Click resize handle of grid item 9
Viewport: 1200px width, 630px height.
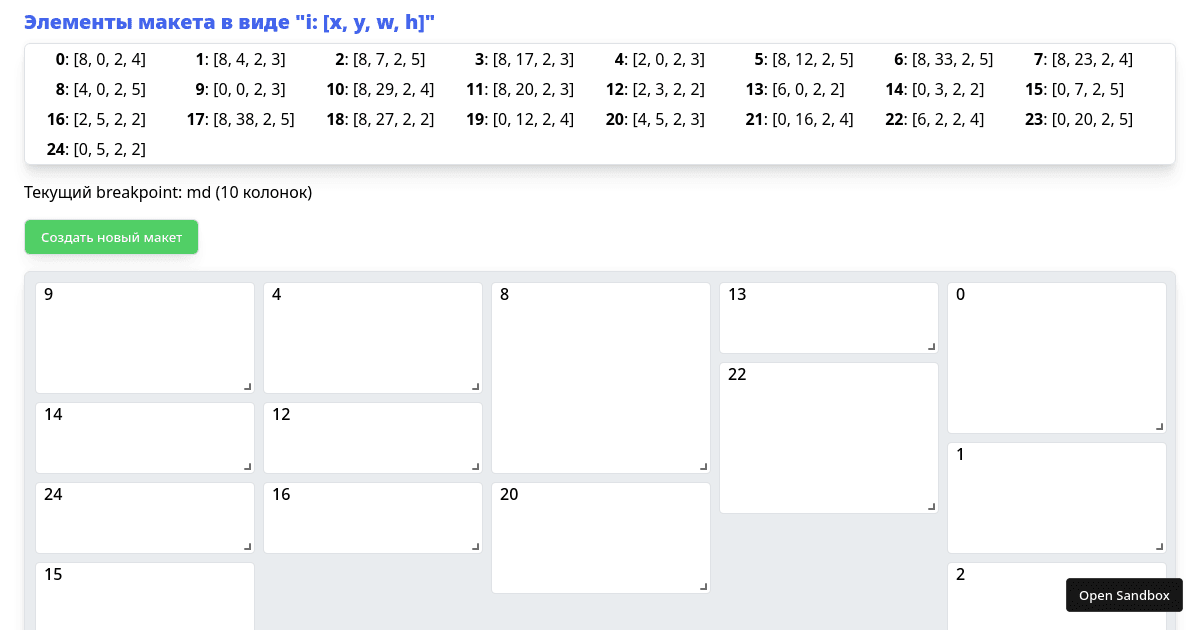tap(247, 386)
